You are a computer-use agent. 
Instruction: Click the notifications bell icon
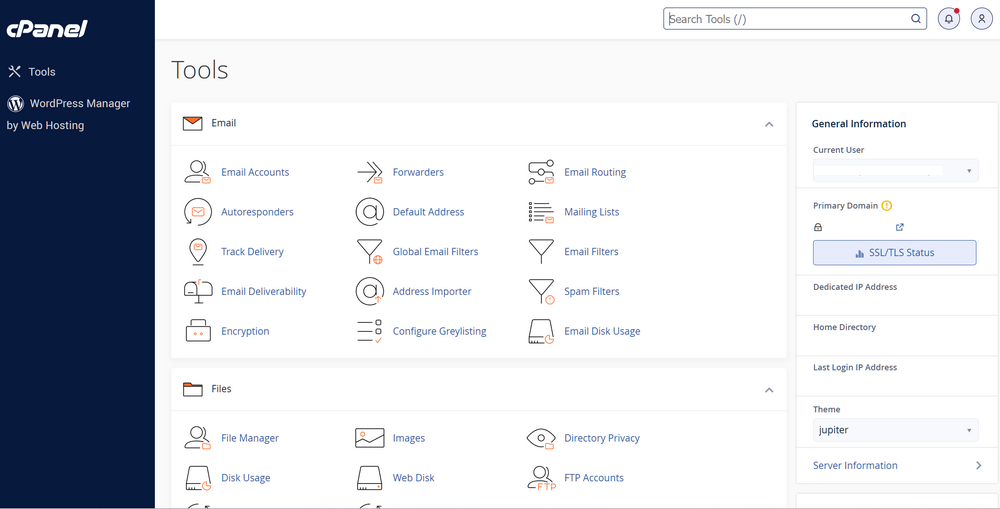tap(948, 18)
